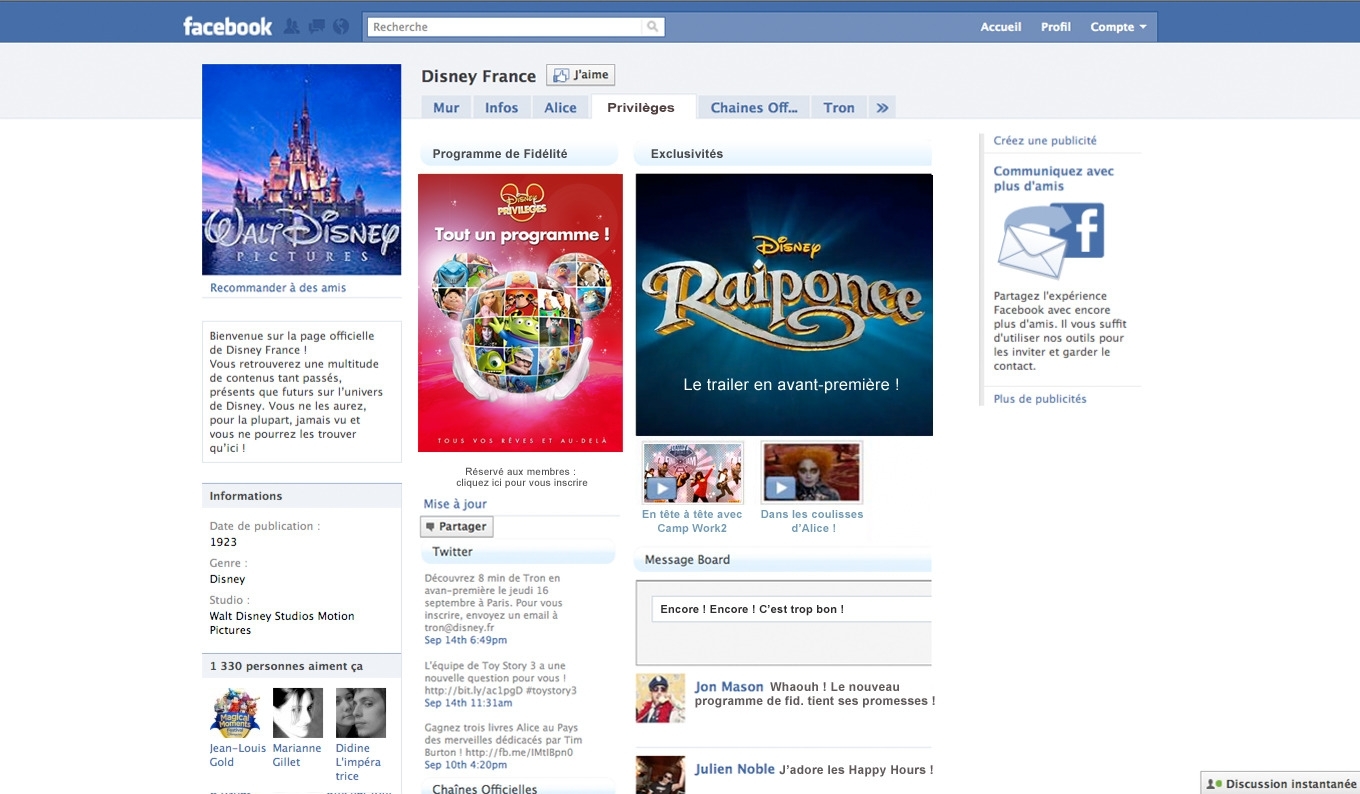1360x794 pixels.
Task: Play the Camp Work2 video thumbnail
Action: (692, 472)
